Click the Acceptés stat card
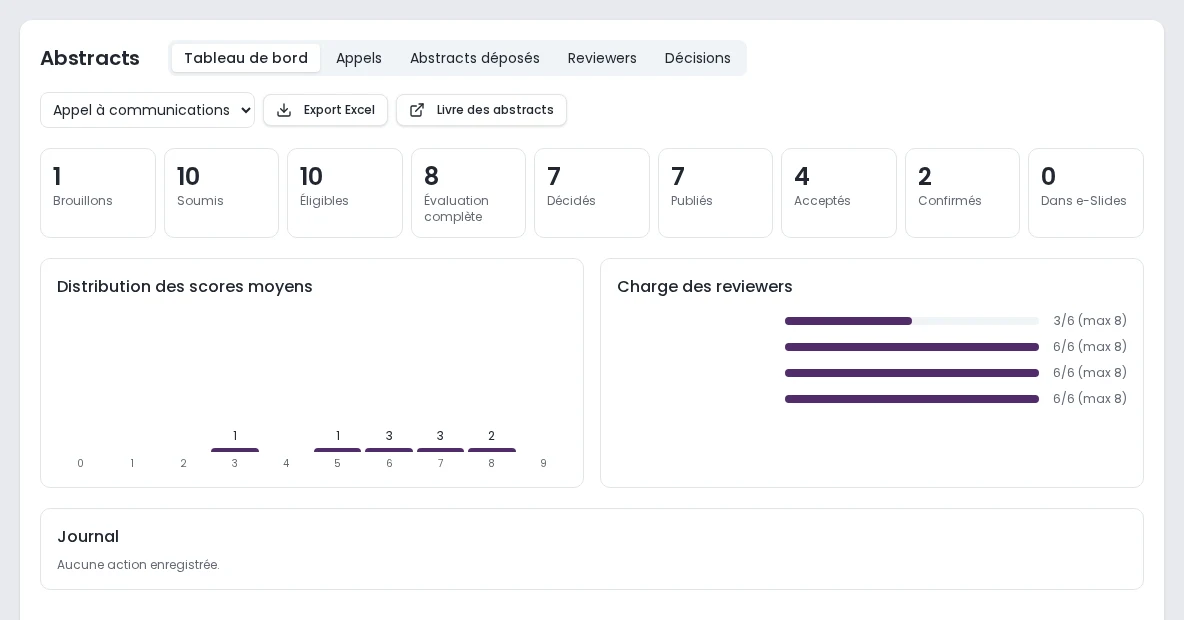 point(839,193)
